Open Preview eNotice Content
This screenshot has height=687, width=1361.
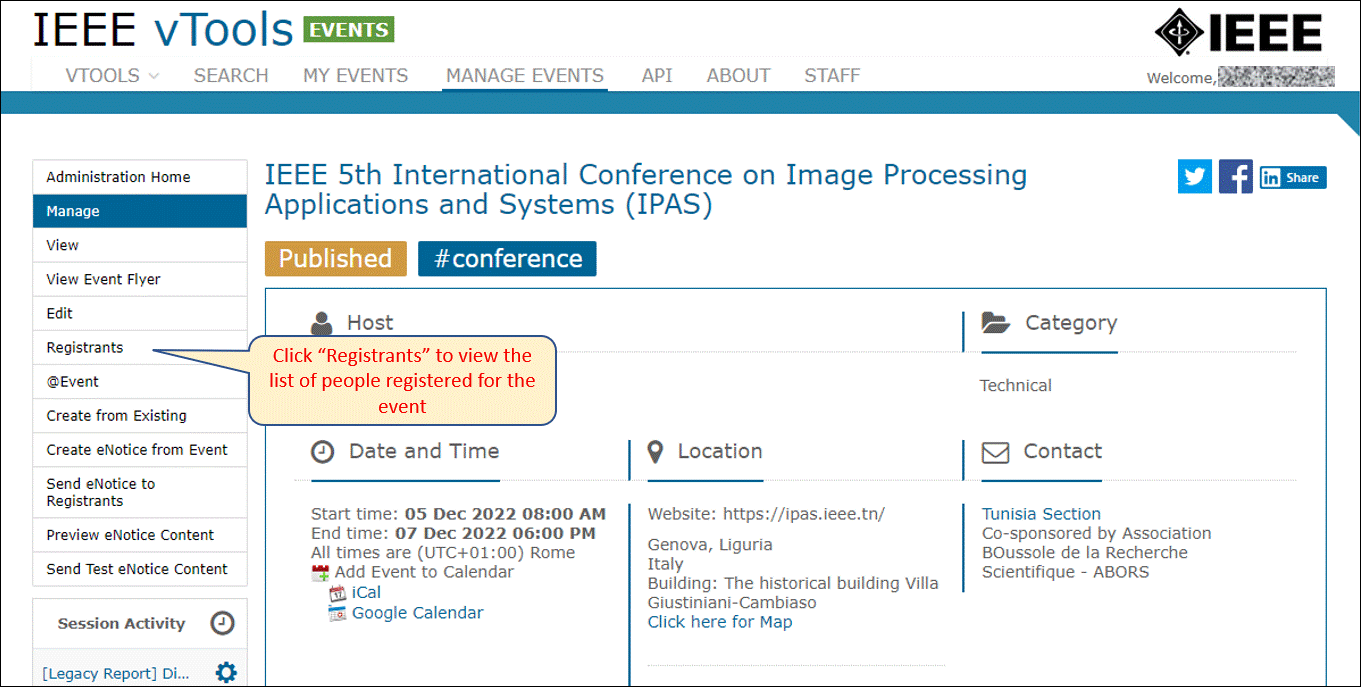pos(140,534)
